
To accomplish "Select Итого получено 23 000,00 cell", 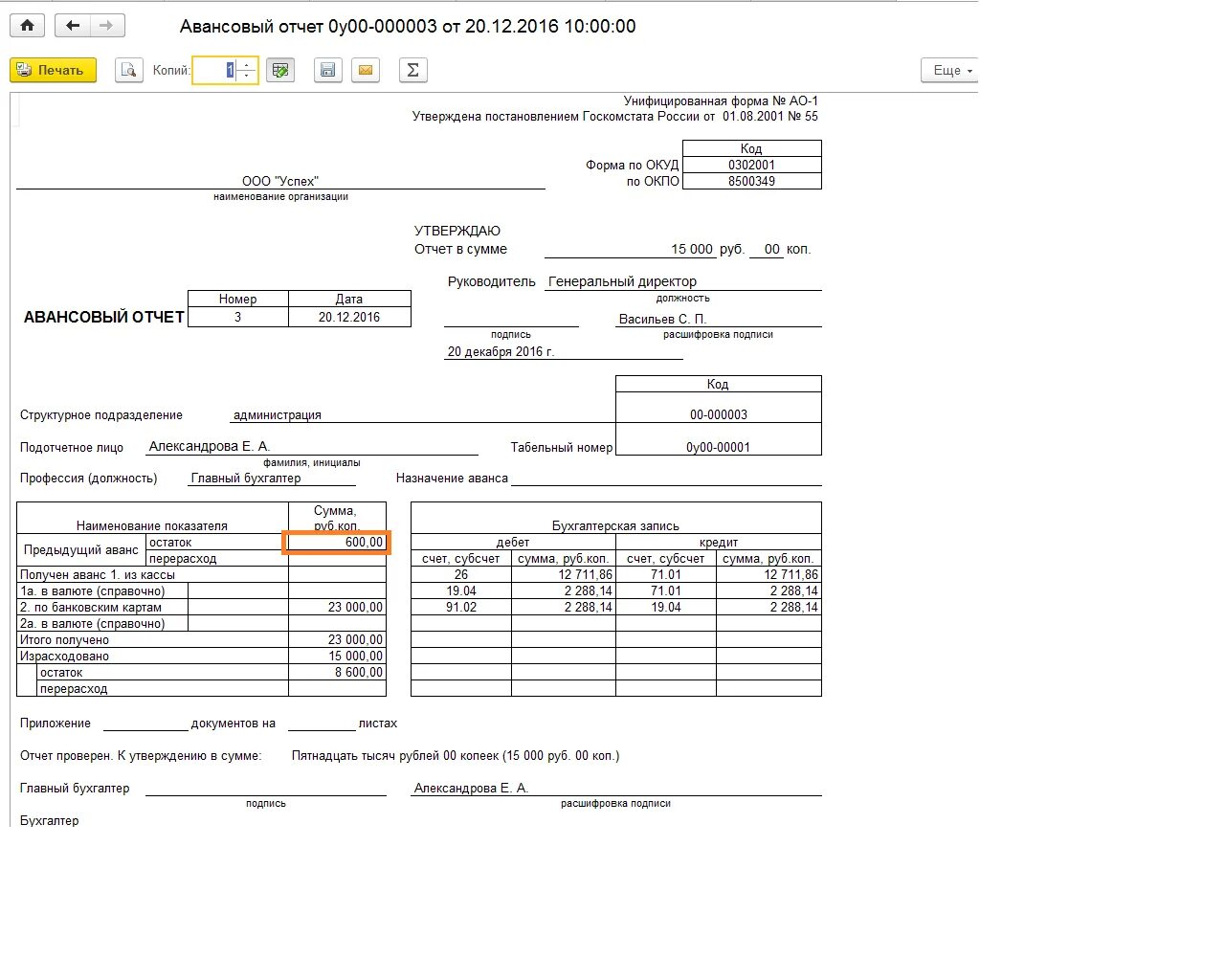I will pyautogui.click(x=337, y=639).
